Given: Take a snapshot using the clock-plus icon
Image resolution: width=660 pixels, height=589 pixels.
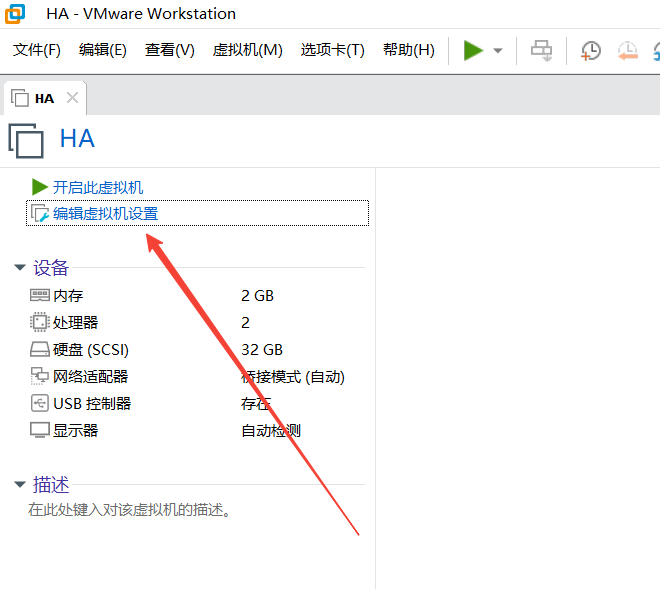Looking at the screenshot, I should tap(591, 51).
